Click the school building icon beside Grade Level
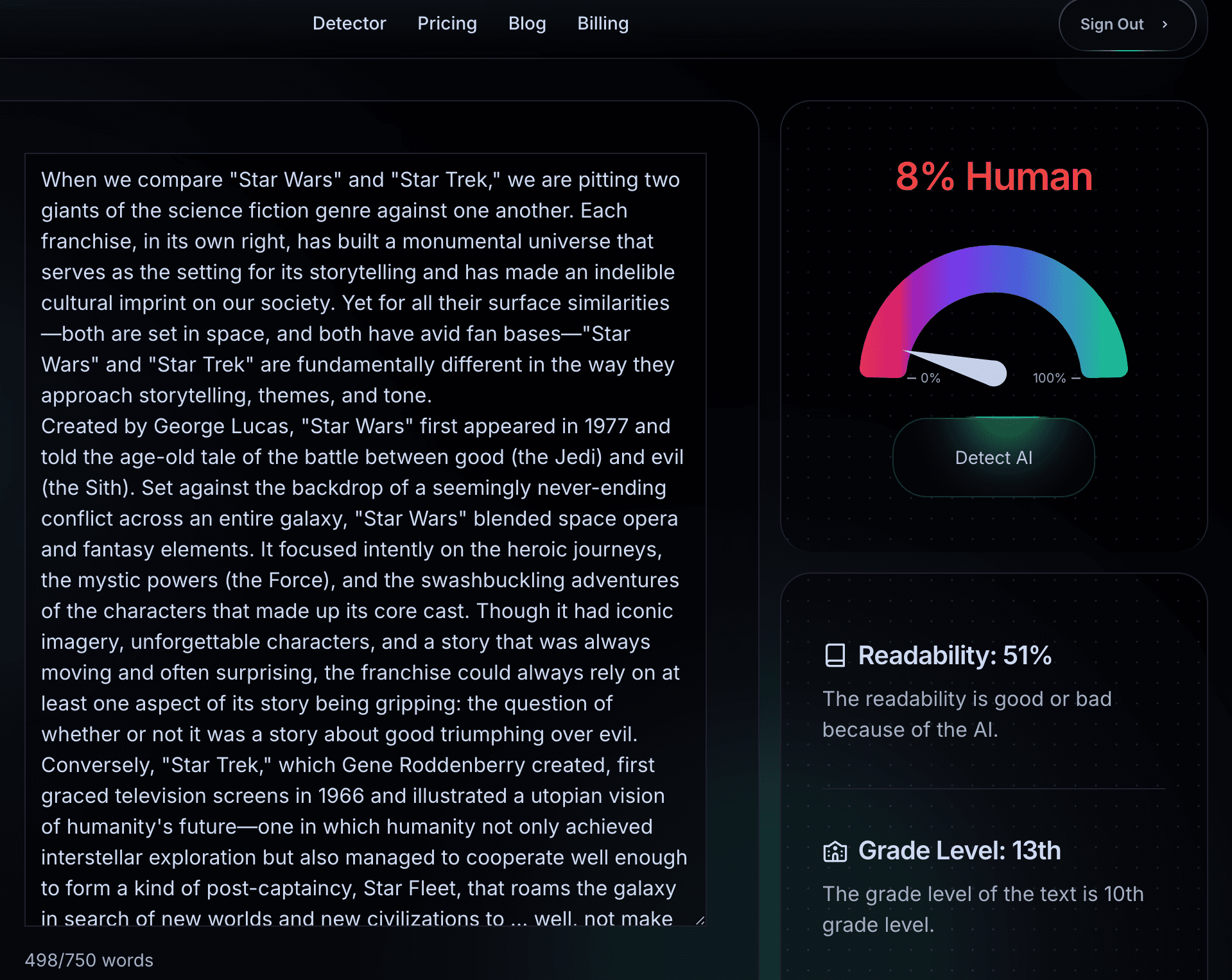1232x980 pixels. [x=835, y=851]
